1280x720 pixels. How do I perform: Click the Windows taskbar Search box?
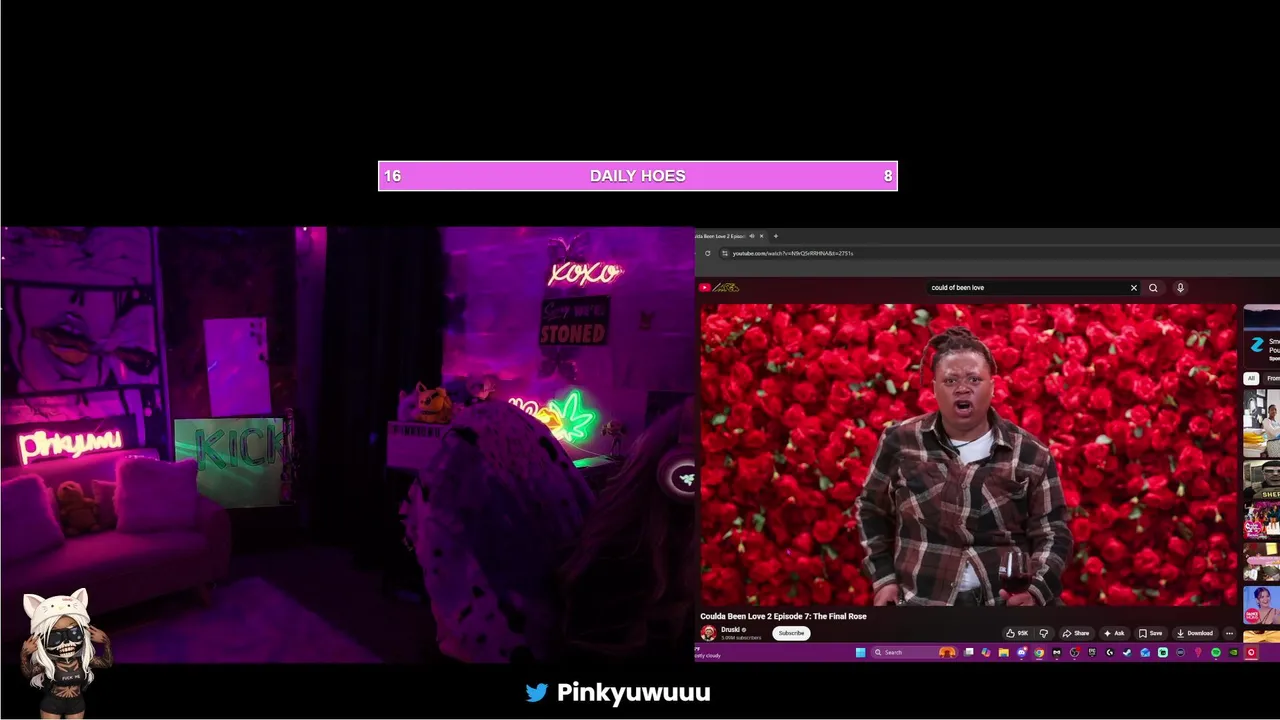coord(915,652)
